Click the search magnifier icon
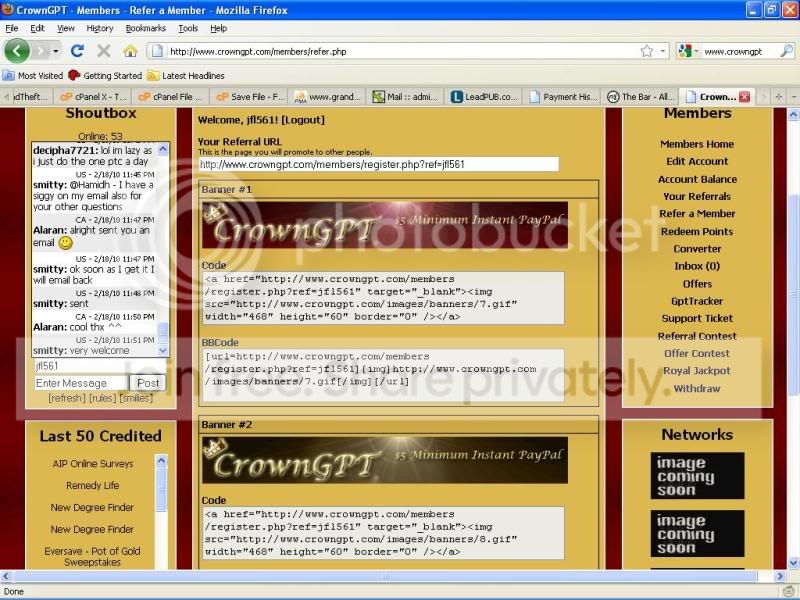This screenshot has height=600, width=800. (786, 51)
